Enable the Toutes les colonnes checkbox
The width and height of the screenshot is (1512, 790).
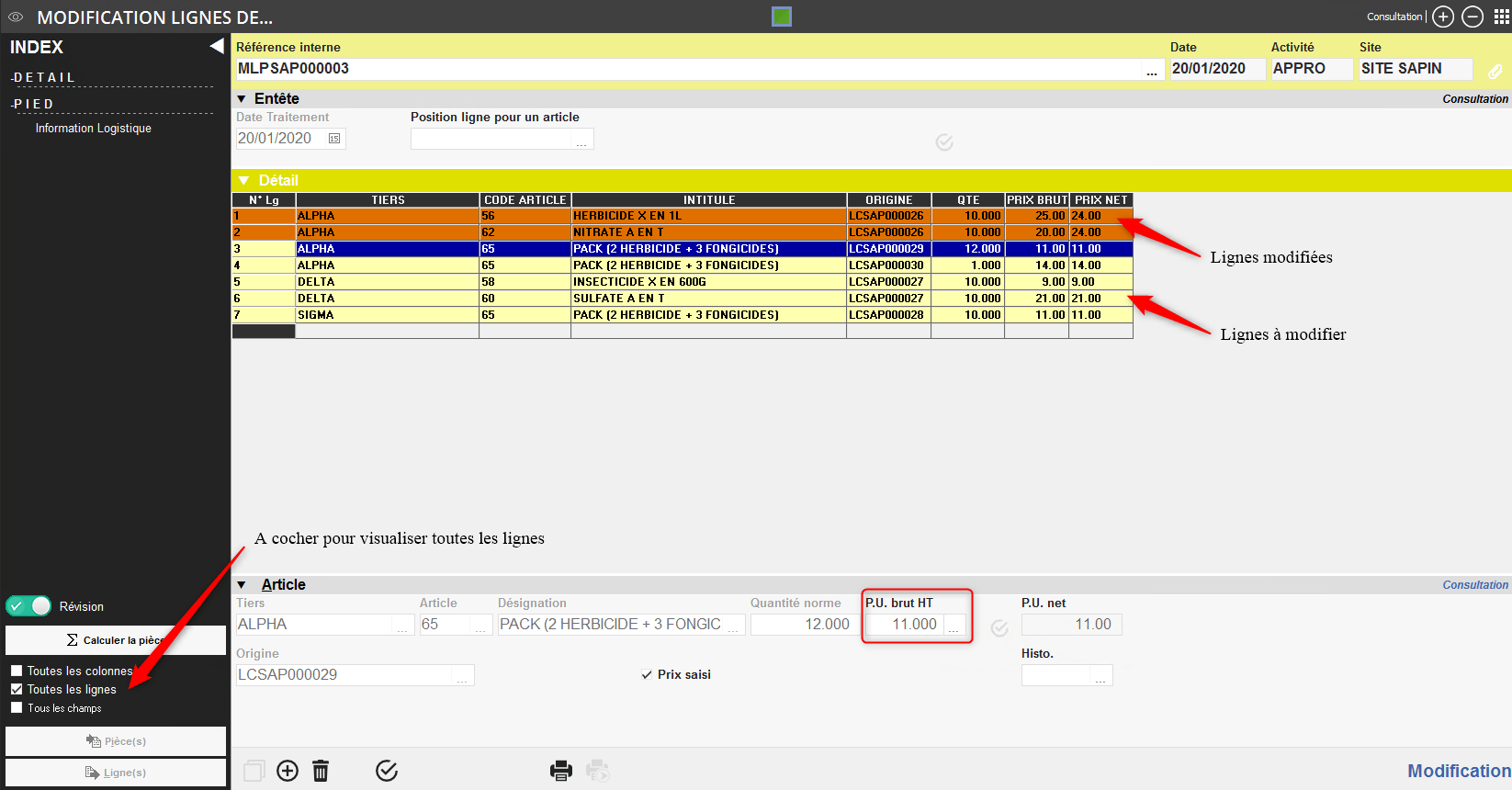click(x=17, y=671)
